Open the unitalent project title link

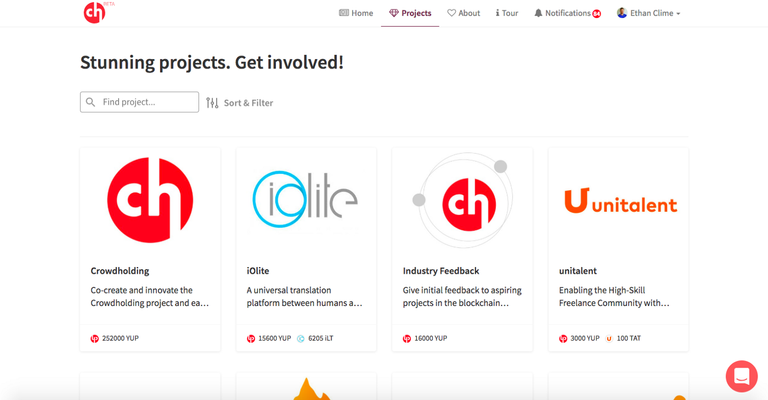(x=578, y=271)
